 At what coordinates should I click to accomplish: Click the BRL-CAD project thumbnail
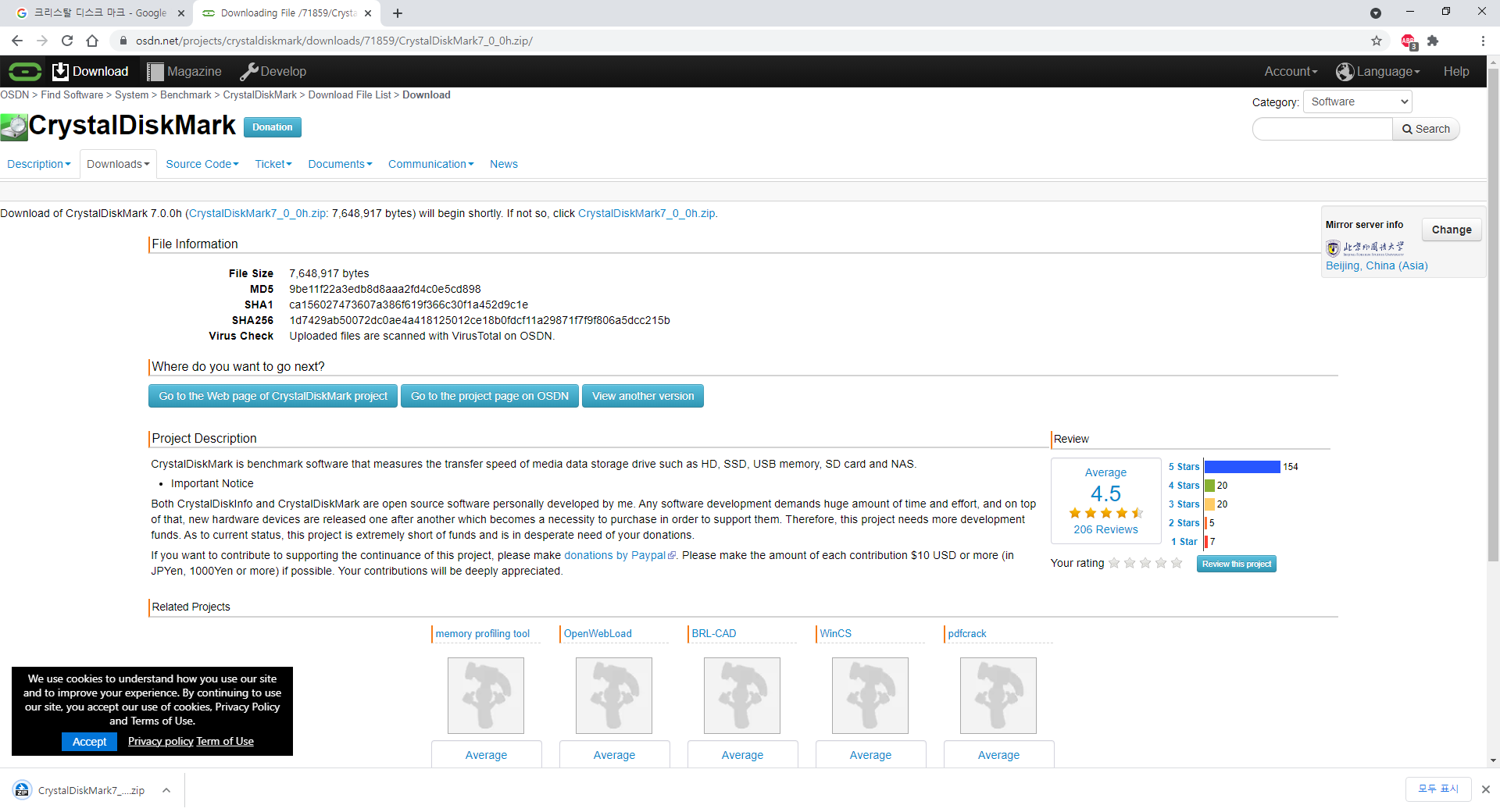pyautogui.click(x=742, y=696)
